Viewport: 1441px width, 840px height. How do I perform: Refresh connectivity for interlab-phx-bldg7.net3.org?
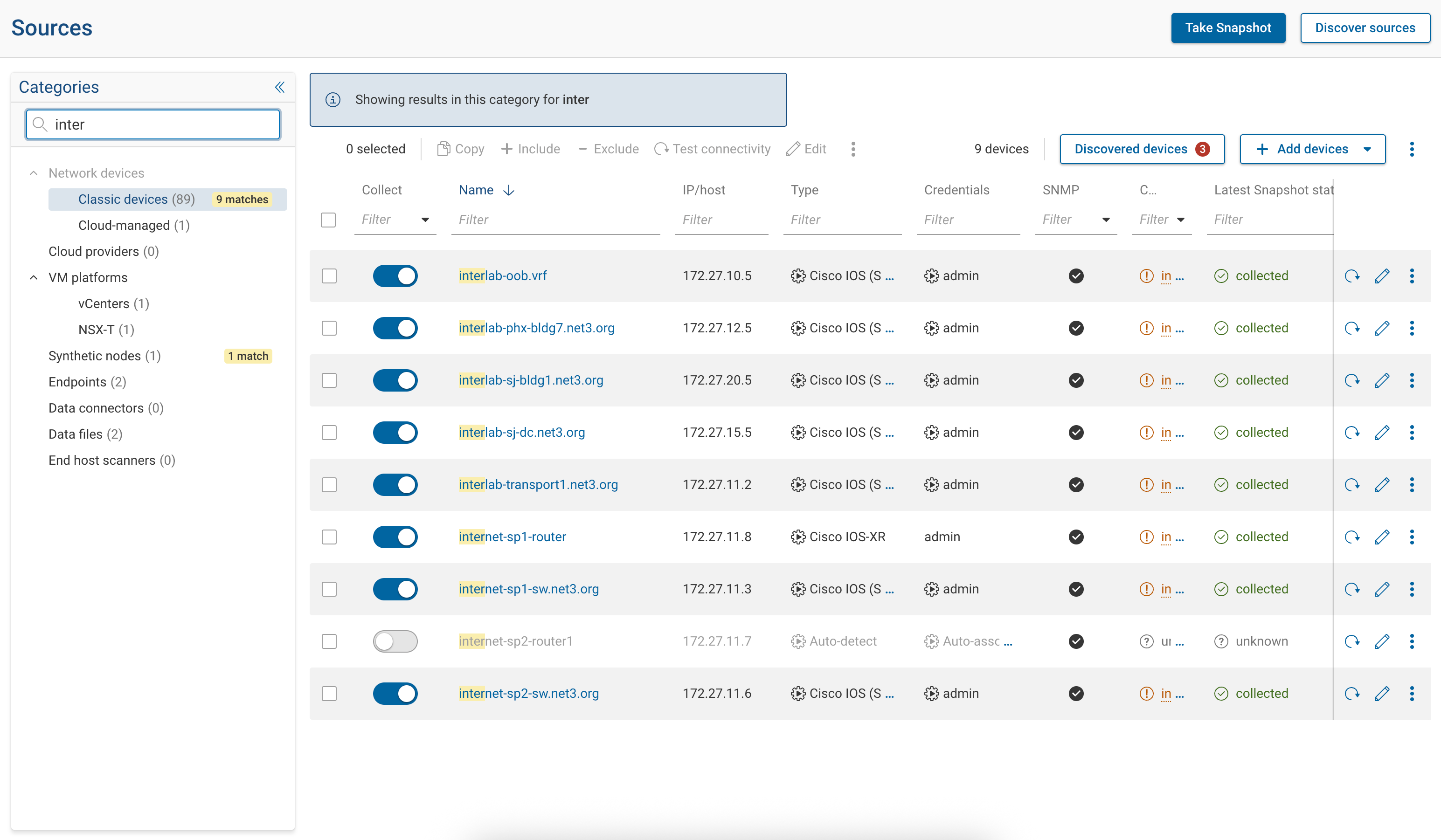pos(1352,328)
